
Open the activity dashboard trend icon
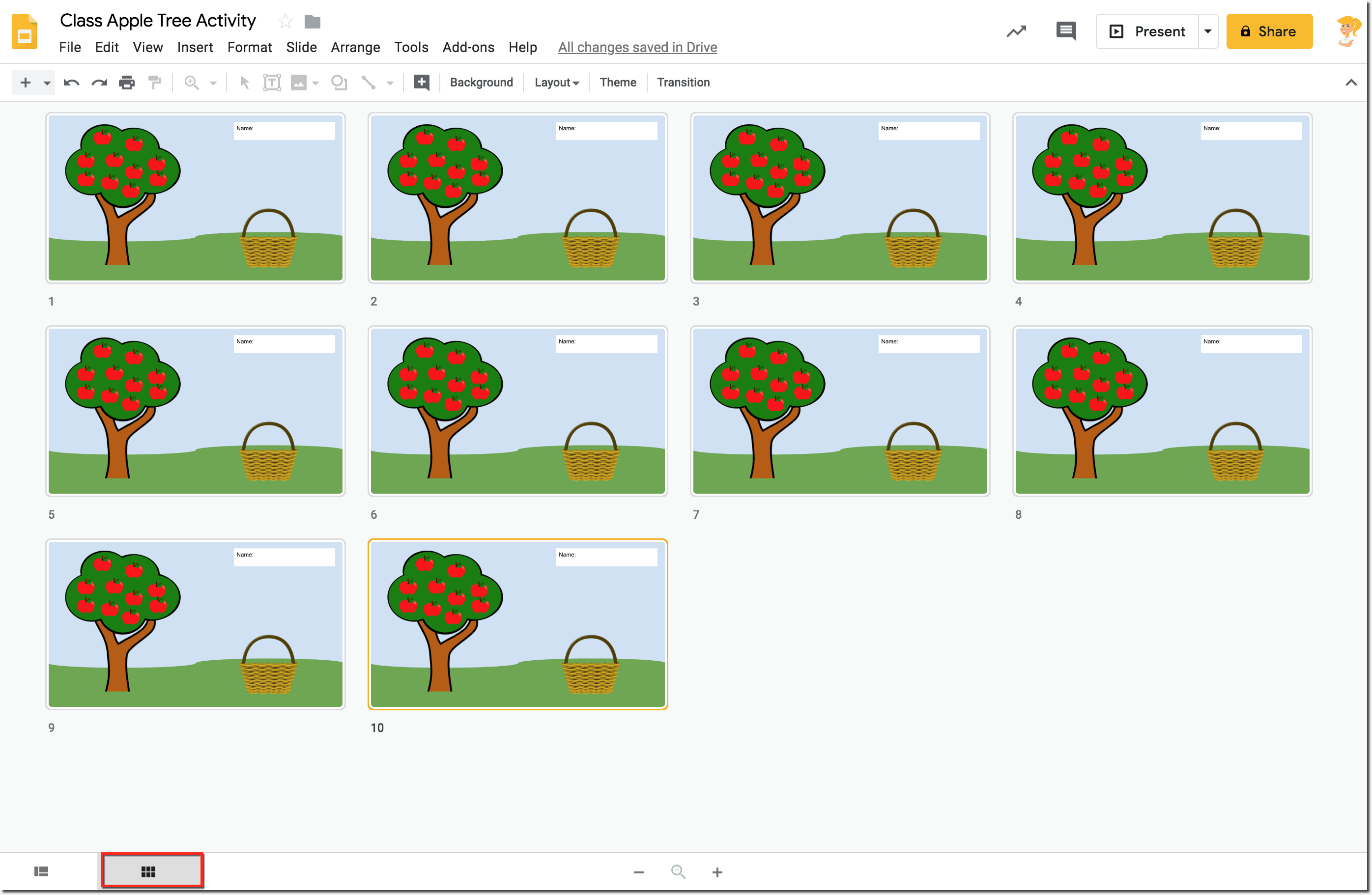1016,31
